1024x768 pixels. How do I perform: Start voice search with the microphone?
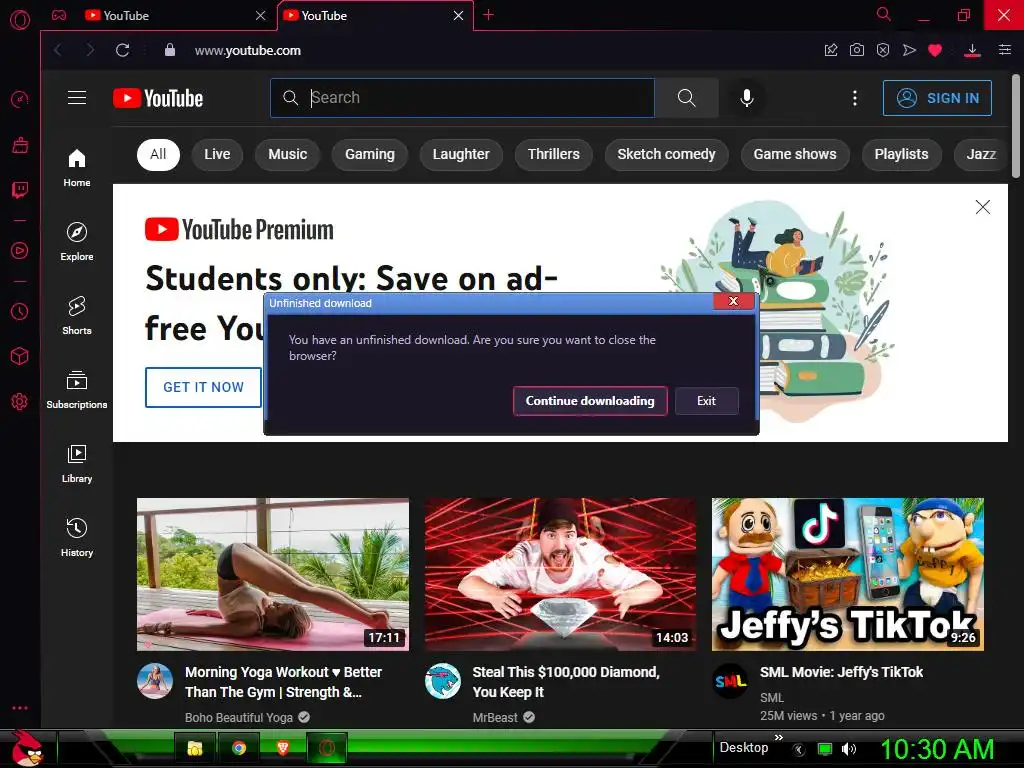coord(746,98)
